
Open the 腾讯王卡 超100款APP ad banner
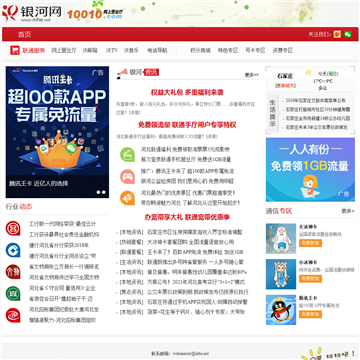point(57,132)
